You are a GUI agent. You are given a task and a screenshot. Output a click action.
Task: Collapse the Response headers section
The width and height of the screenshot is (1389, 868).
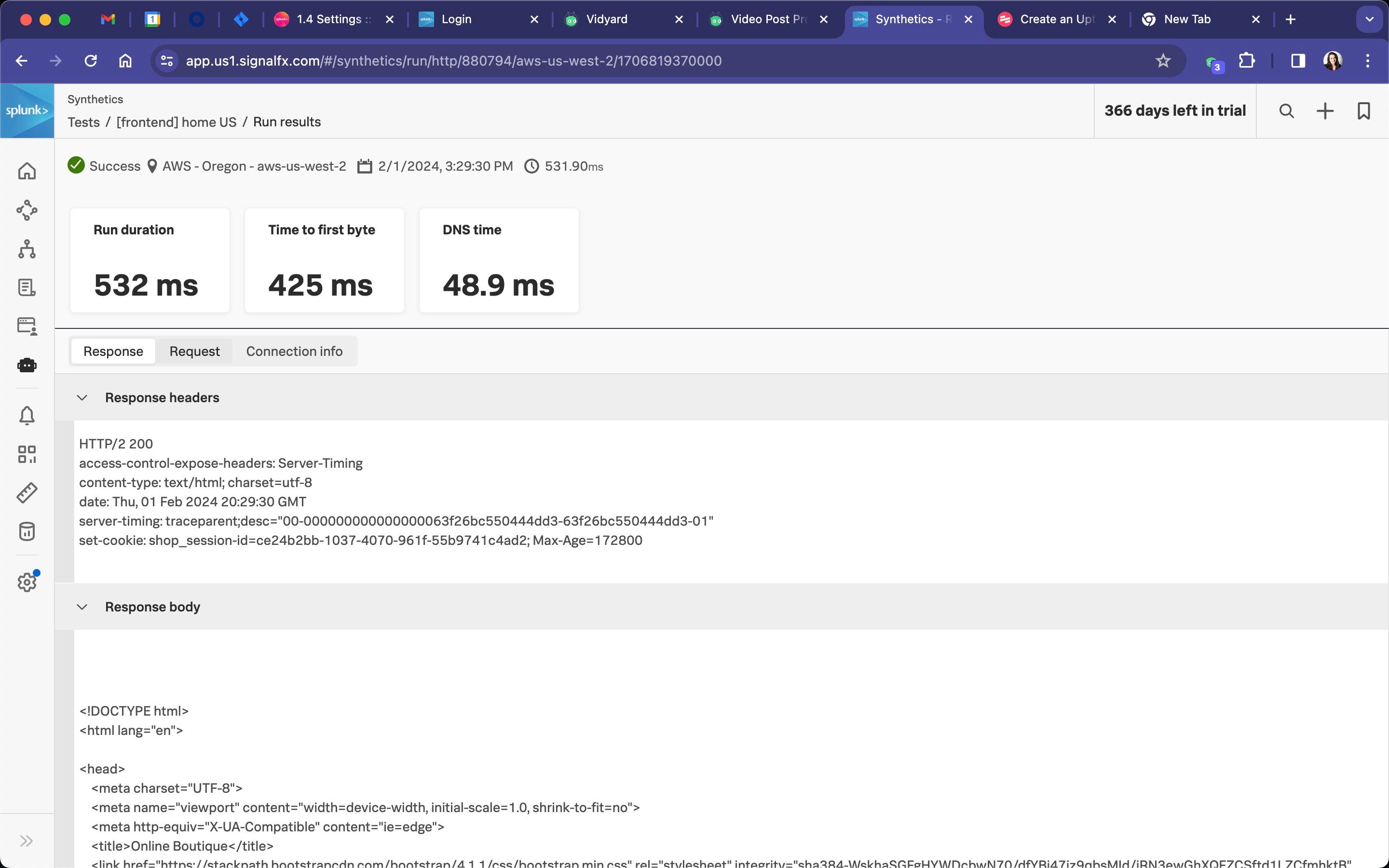tap(82, 397)
